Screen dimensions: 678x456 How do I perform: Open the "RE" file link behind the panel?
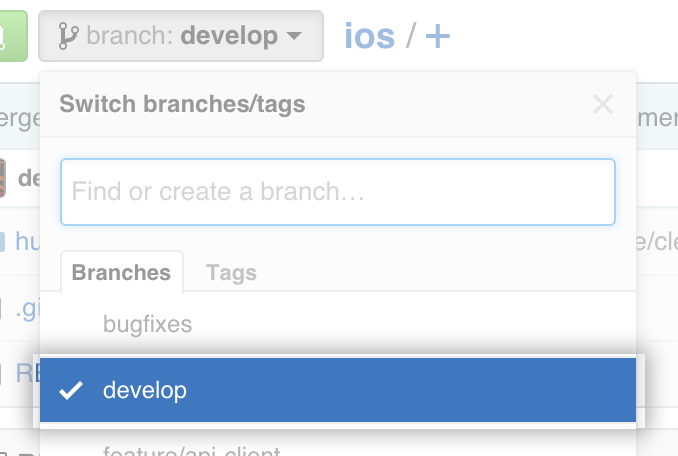click(x=28, y=373)
